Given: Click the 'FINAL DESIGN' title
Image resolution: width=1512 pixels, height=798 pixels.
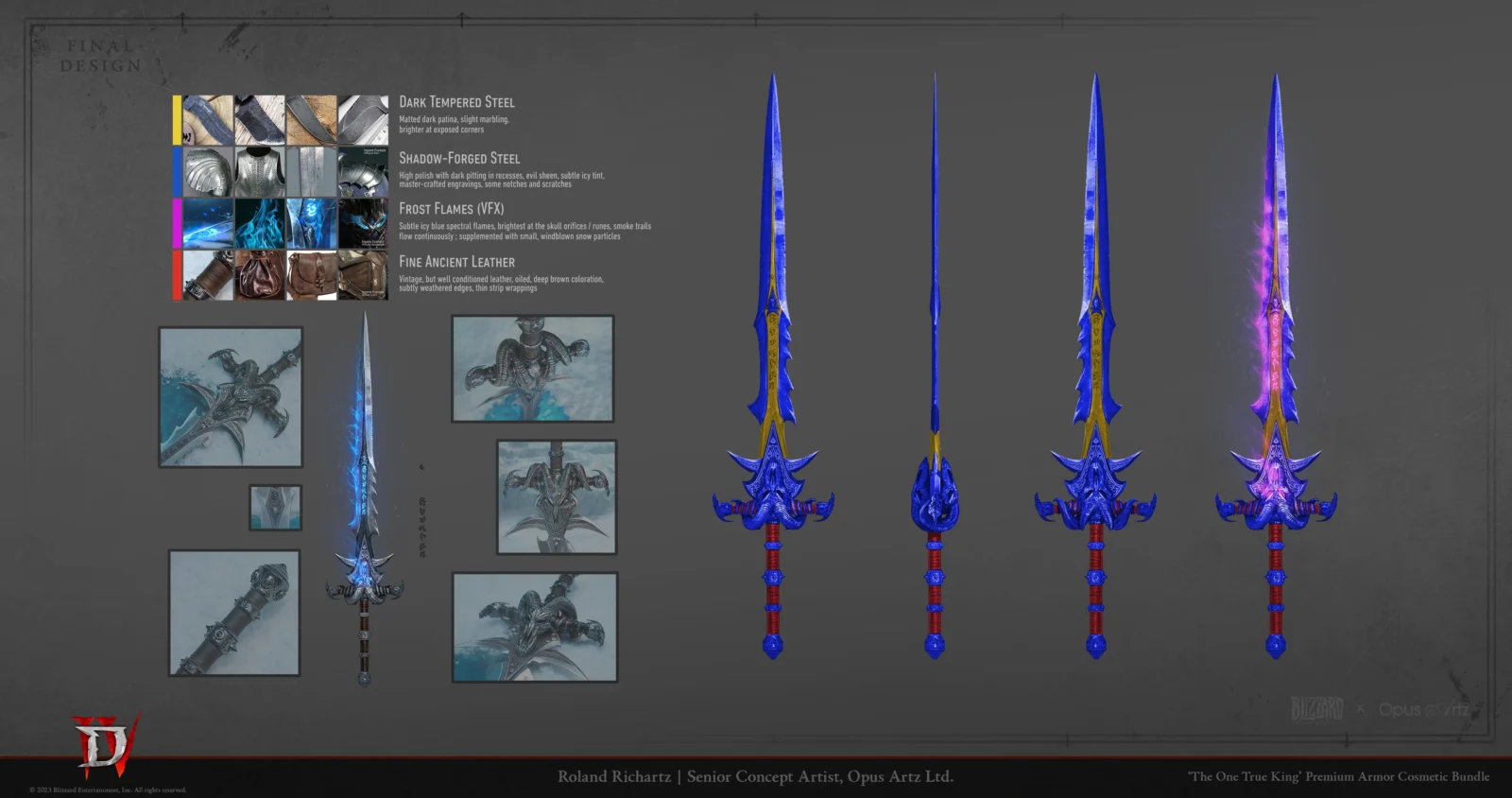Looking at the screenshot, I should (101, 56).
